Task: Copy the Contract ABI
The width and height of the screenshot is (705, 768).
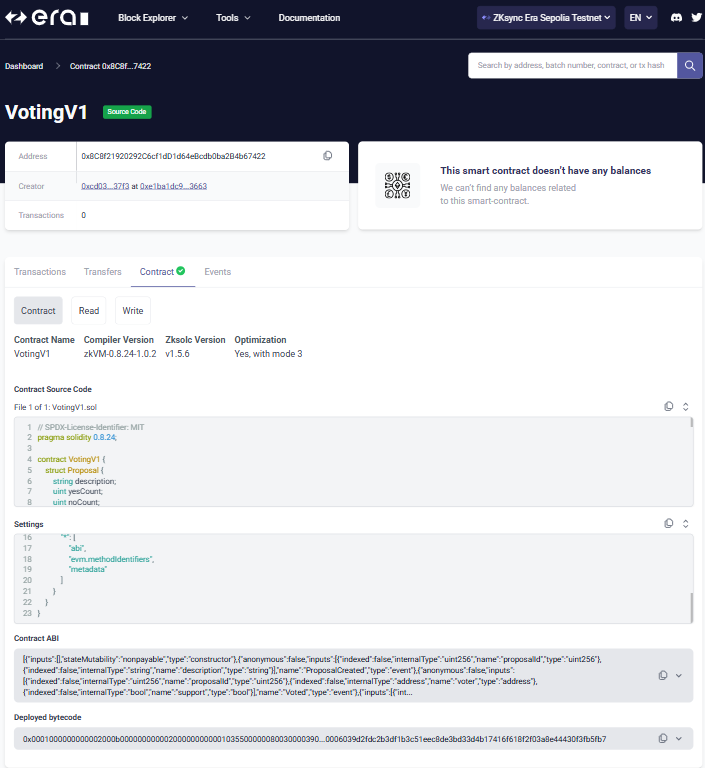Action: pos(663,675)
